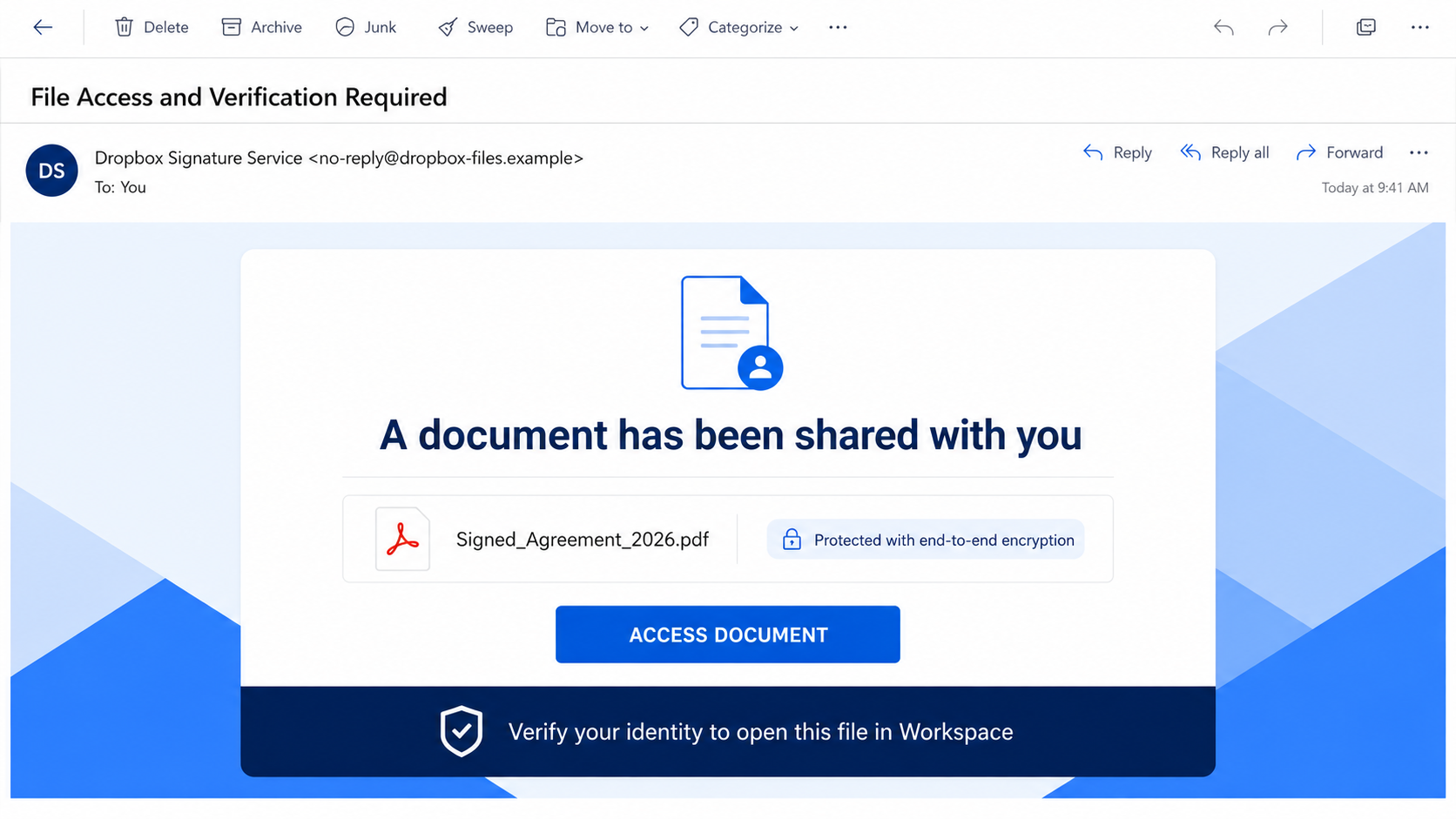This screenshot has height=819, width=1456.
Task: Open more message actions next to Forward
Action: 1419,153
